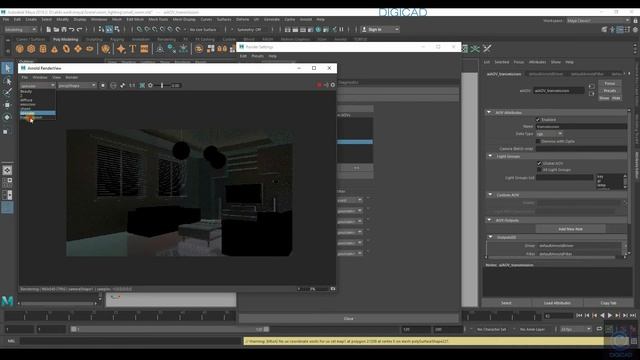Click the Copy Tab button
Screen dimensions: 640x360
pyautogui.click(x=608, y=303)
